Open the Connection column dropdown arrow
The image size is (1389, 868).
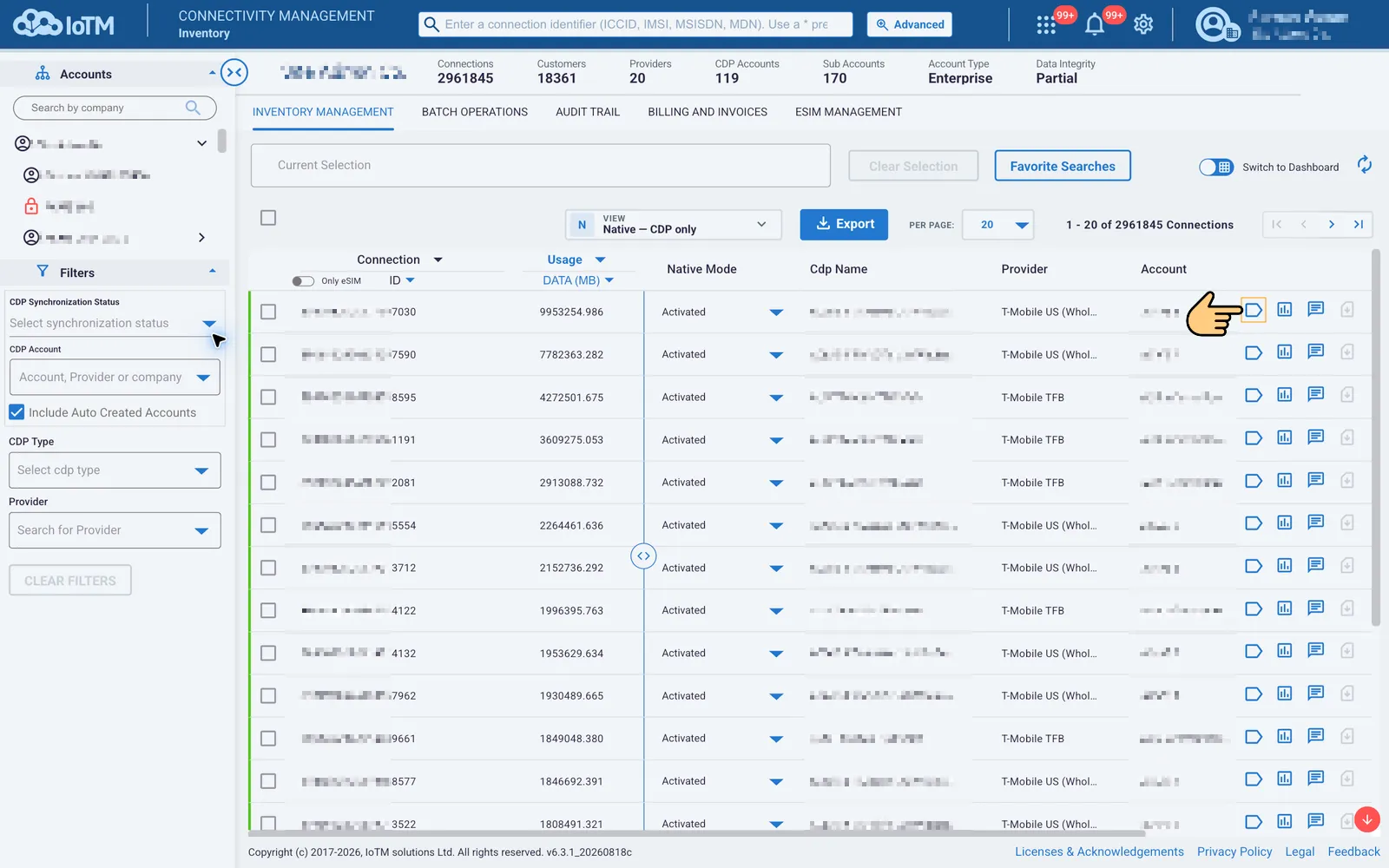point(438,260)
